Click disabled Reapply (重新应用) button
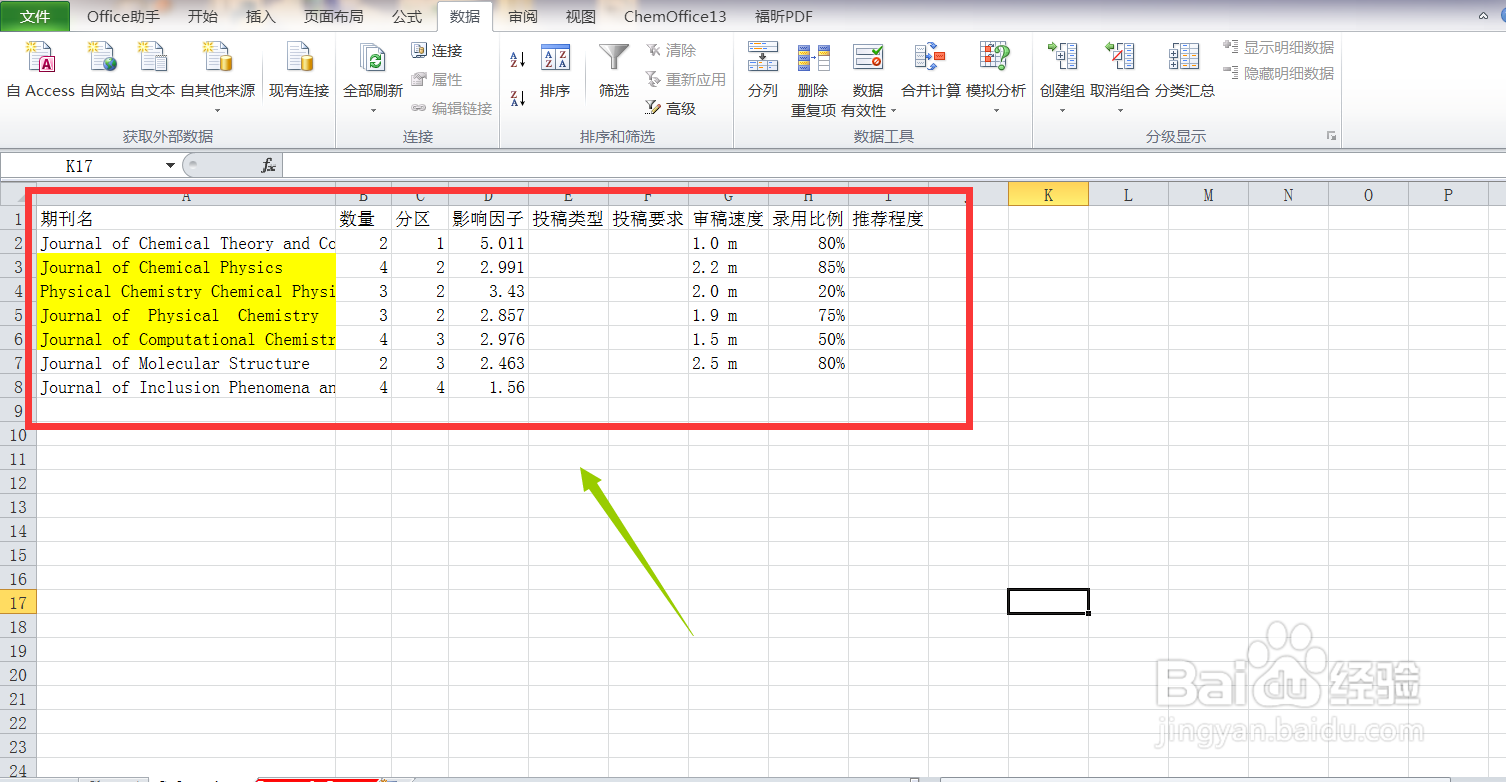This screenshot has height=782, width=1506. click(685, 79)
